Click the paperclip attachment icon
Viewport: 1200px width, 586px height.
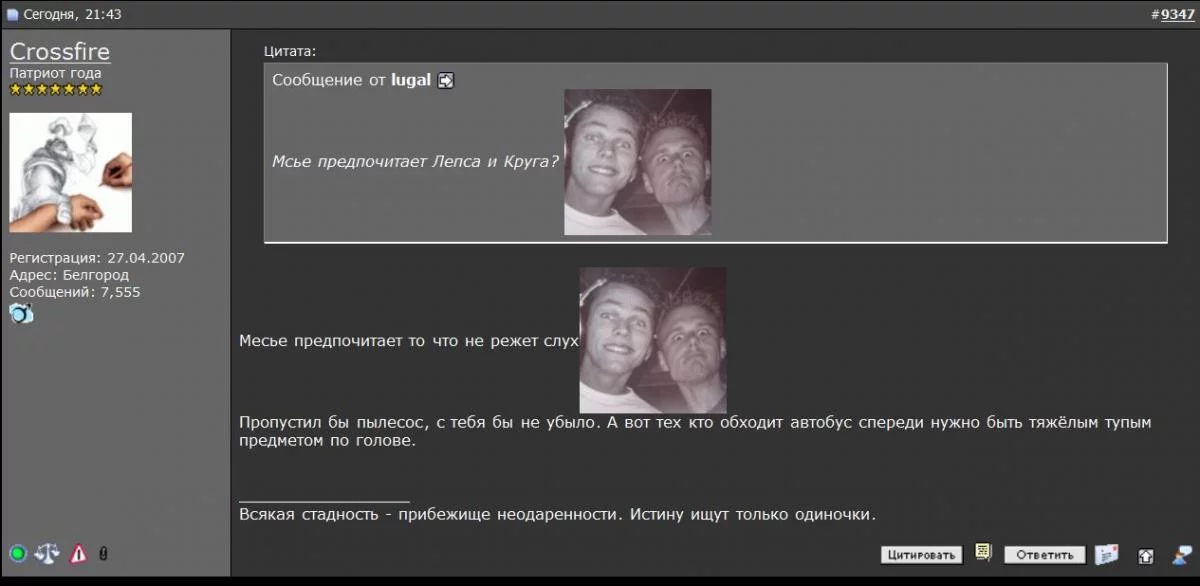103,553
